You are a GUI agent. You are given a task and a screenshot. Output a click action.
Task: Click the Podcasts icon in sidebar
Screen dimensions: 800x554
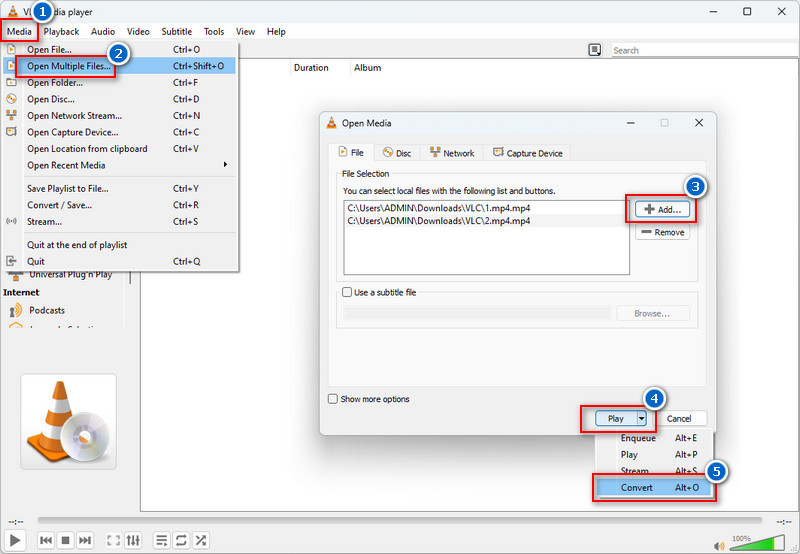point(16,310)
